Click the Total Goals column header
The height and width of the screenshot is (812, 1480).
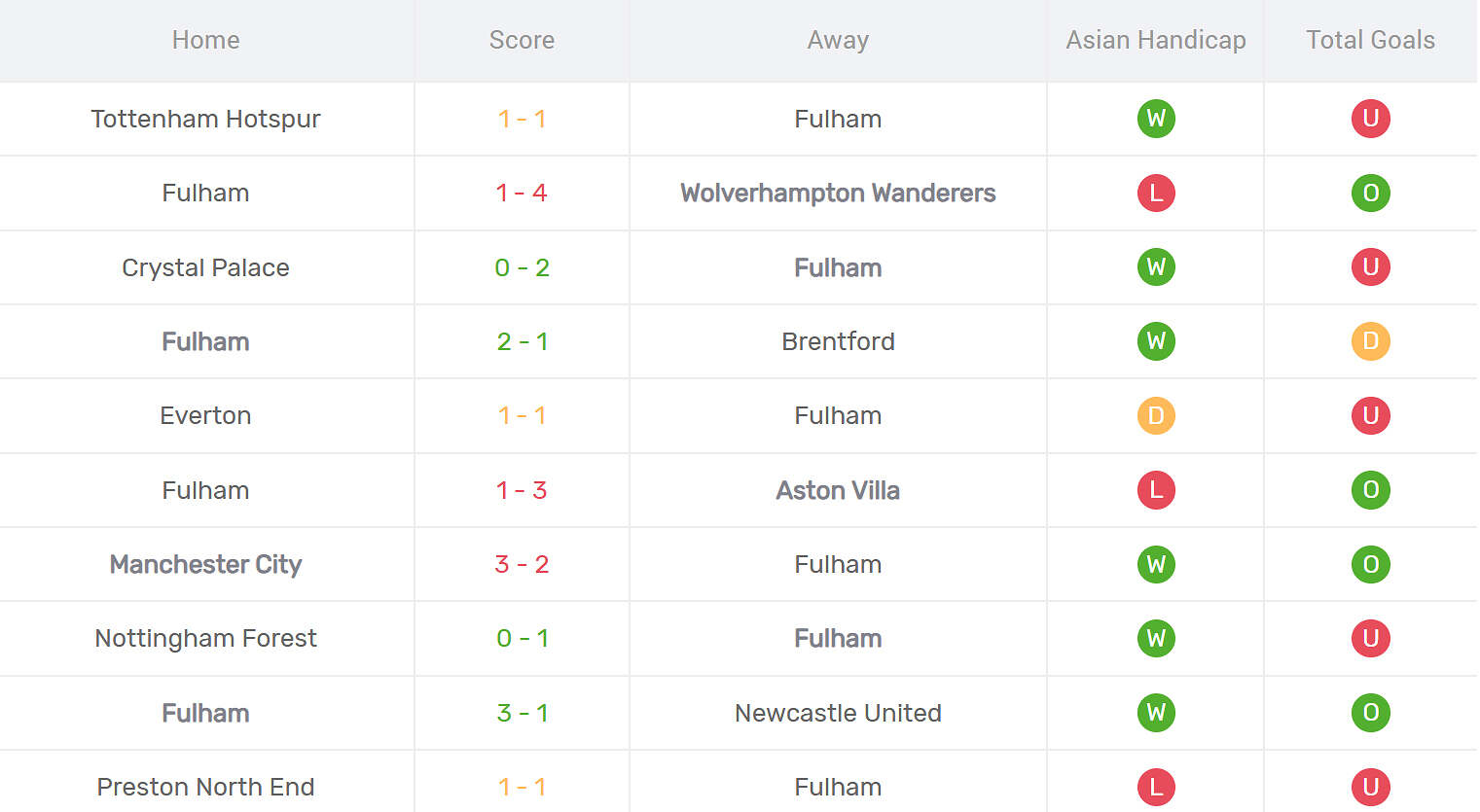pyautogui.click(x=1370, y=40)
